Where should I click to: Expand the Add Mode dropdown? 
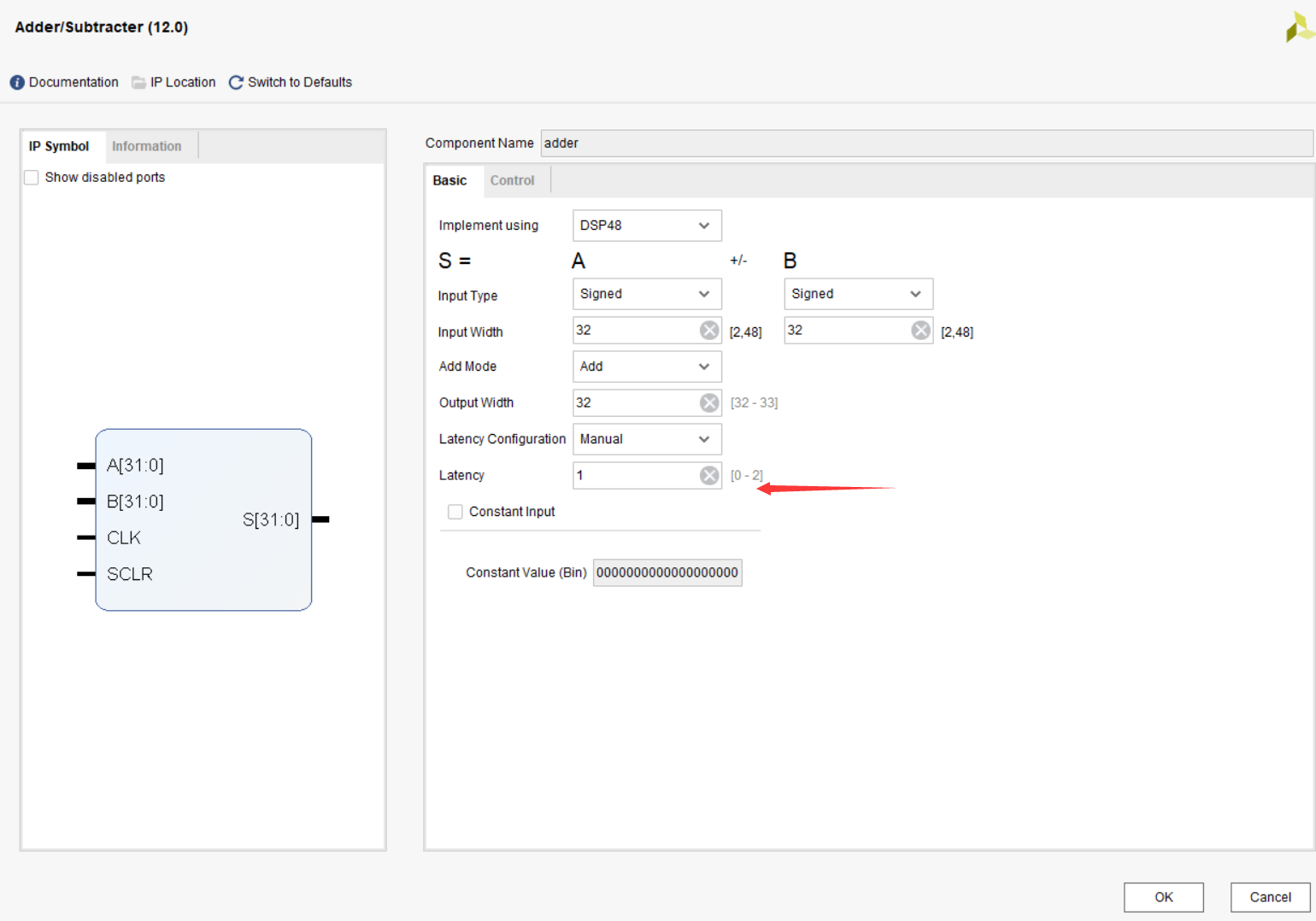coord(647,367)
